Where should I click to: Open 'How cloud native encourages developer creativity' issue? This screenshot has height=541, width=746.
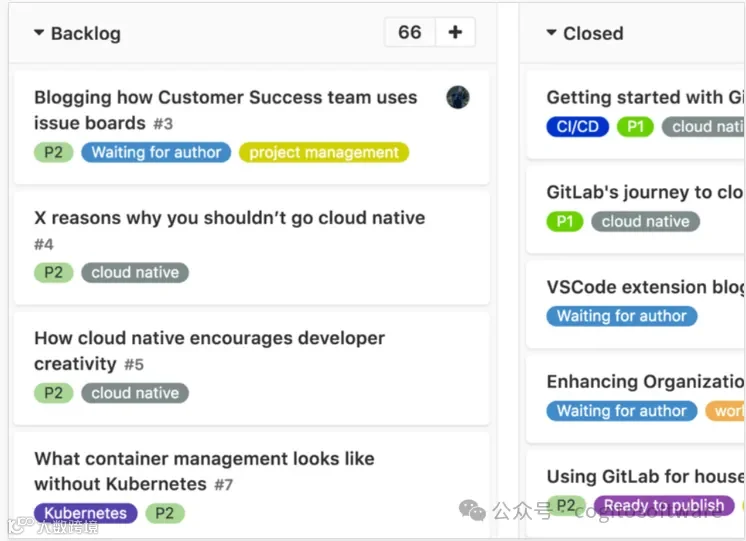[x=209, y=351]
